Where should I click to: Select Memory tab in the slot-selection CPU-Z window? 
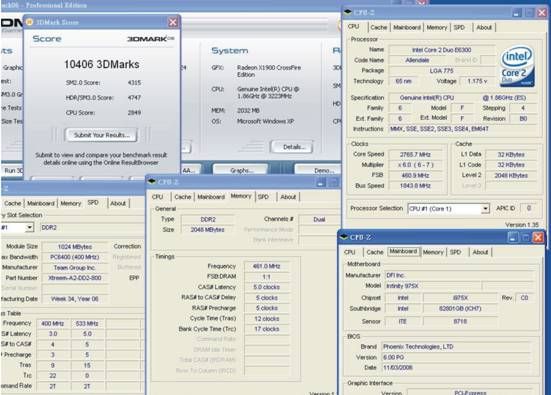tap(71, 203)
